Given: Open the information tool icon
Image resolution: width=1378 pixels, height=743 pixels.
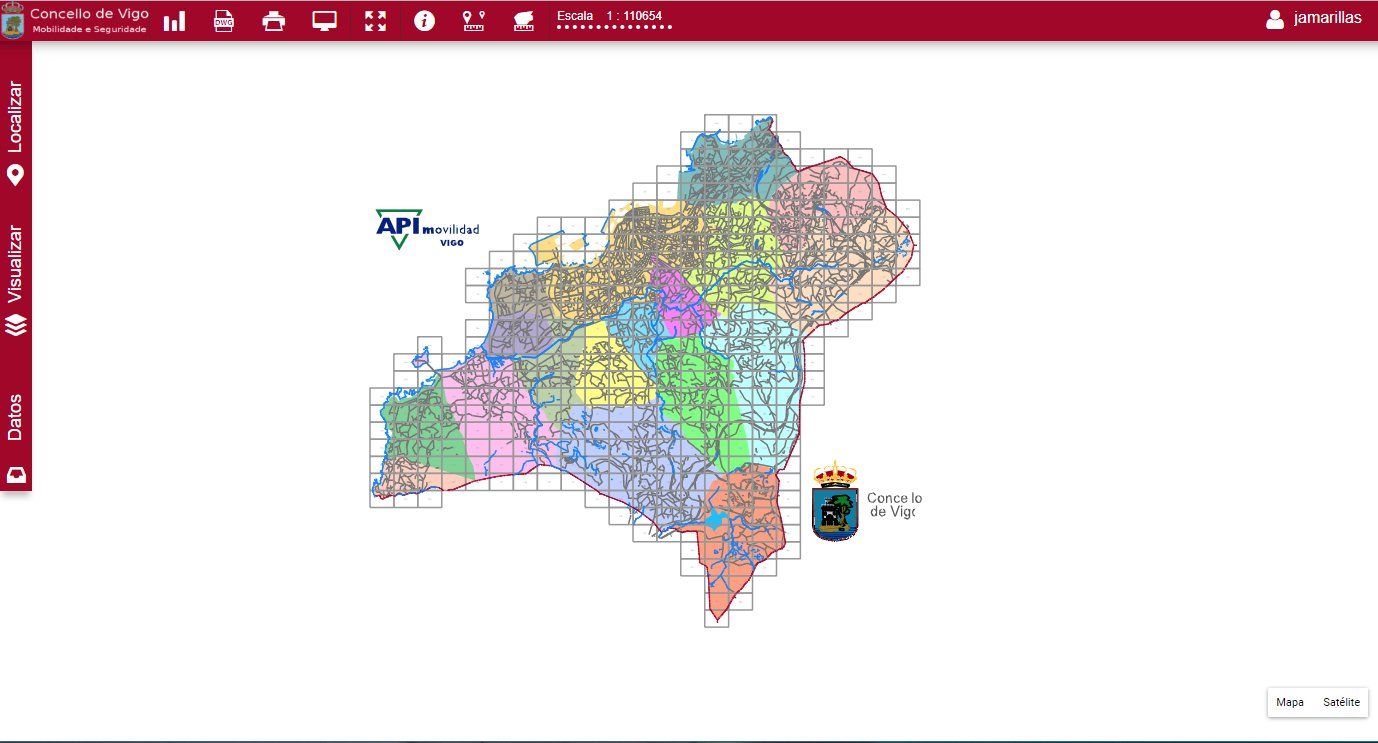Looking at the screenshot, I should tap(425, 21).
